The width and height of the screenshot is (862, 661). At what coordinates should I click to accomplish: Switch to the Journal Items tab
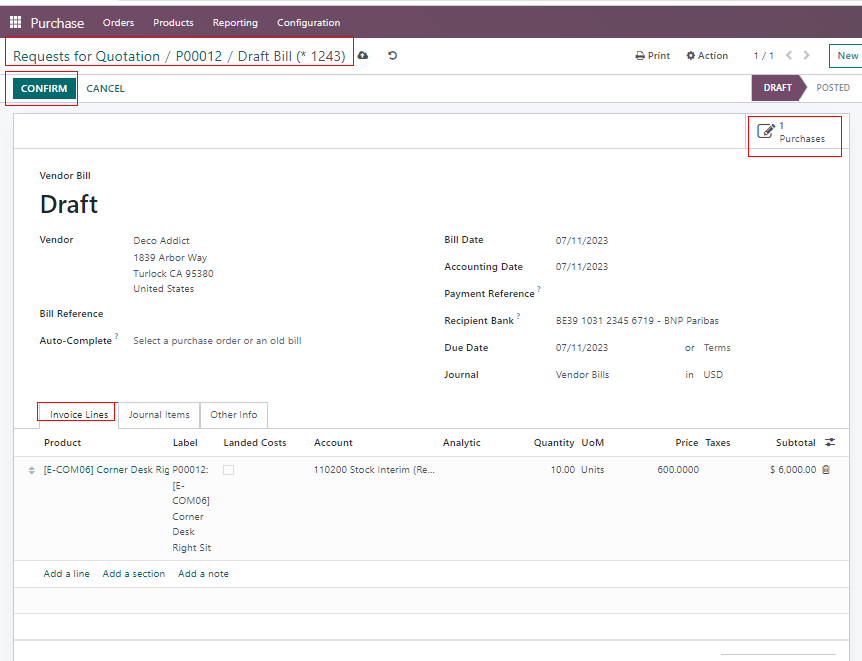[x=159, y=415]
